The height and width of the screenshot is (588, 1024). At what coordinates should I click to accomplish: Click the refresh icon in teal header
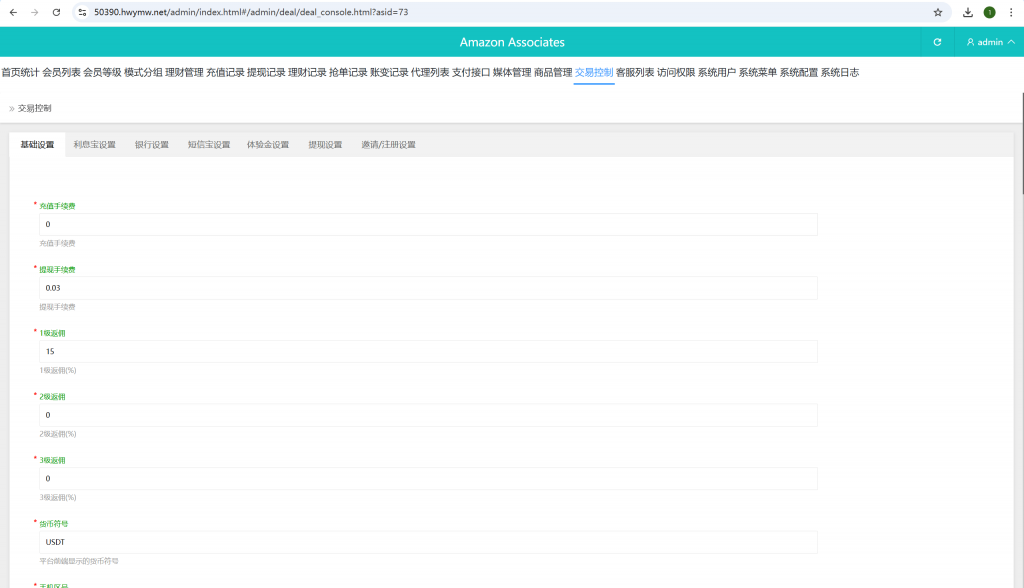(x=937, y=42)
